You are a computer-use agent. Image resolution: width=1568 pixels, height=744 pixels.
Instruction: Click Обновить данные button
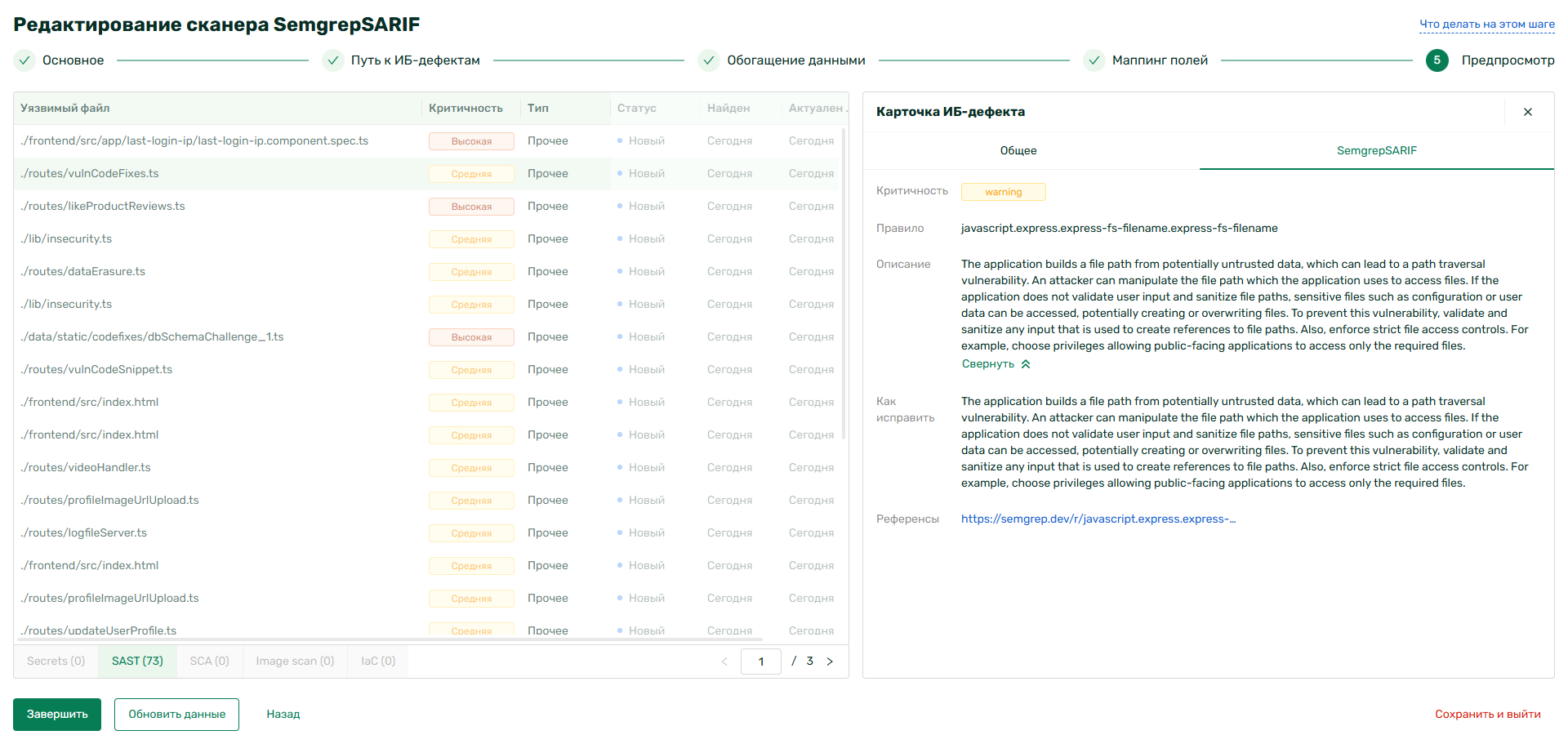click(x=176, y=715)
